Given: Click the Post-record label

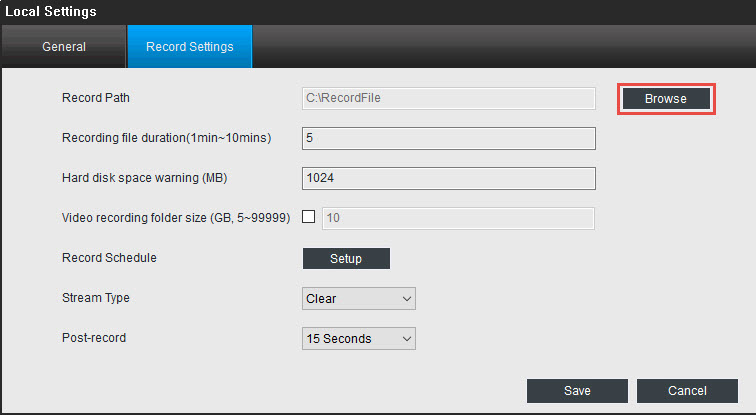Looking at the screenshot, I should (x=94, y=338).
